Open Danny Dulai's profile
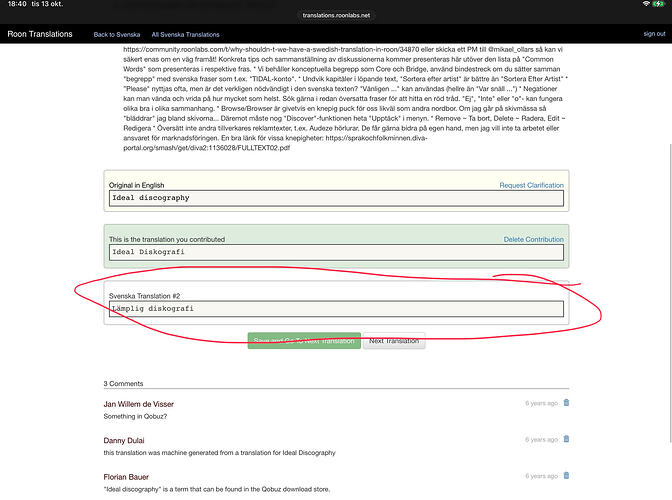Screen dimensions: 672x500 tap(124, 440)
